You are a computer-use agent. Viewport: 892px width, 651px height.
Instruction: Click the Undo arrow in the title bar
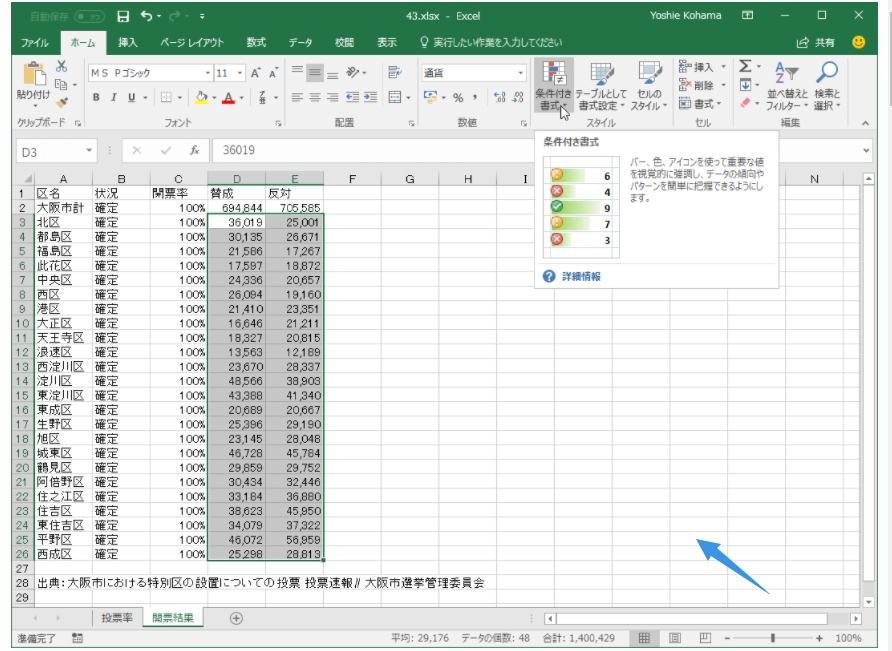coord(147,17)
